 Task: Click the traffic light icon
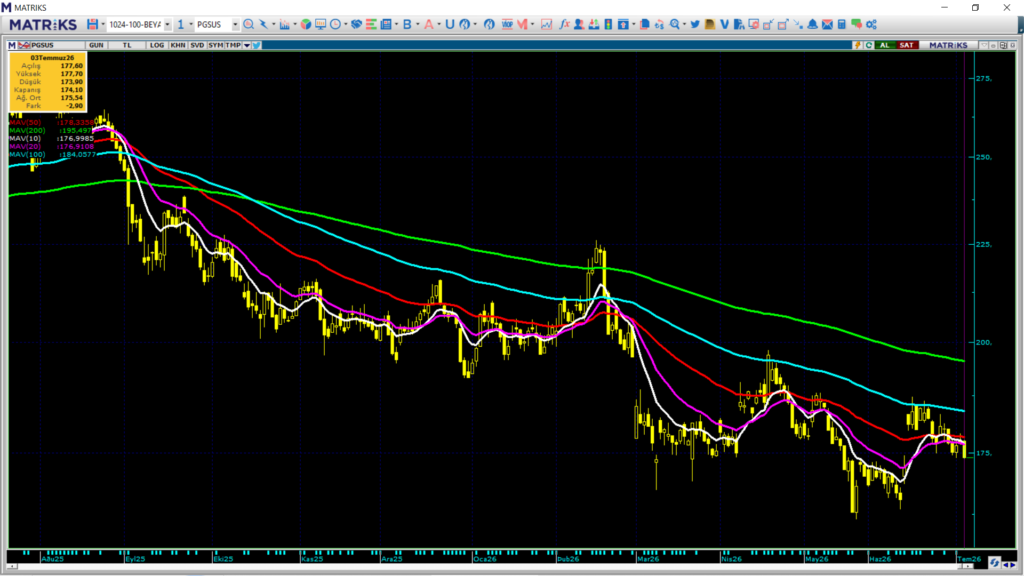[608, 24]
